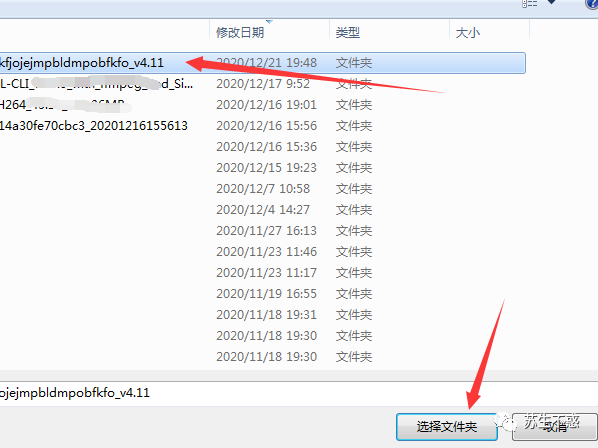
Task: Select the folder ending in kfjojejmpbldmpobfkfo_v4.11
Action: click(x=262, y=63)
